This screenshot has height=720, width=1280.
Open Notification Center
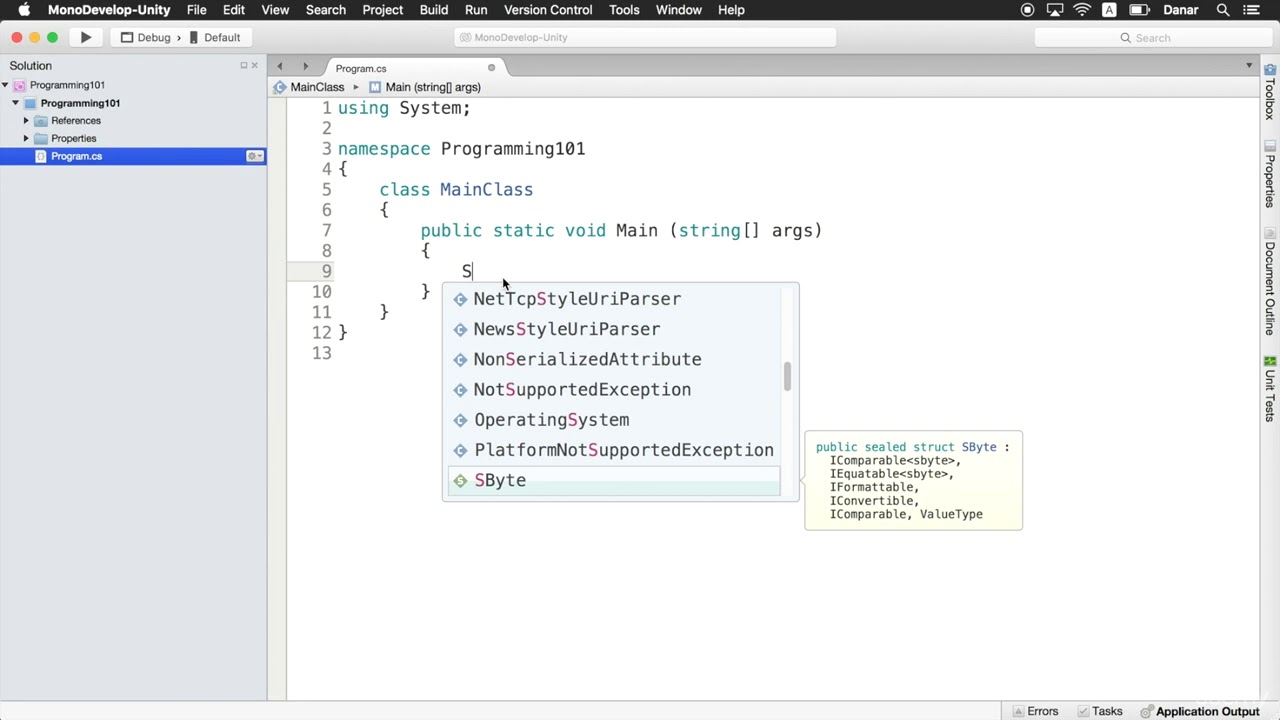[x=1252, y=10]
